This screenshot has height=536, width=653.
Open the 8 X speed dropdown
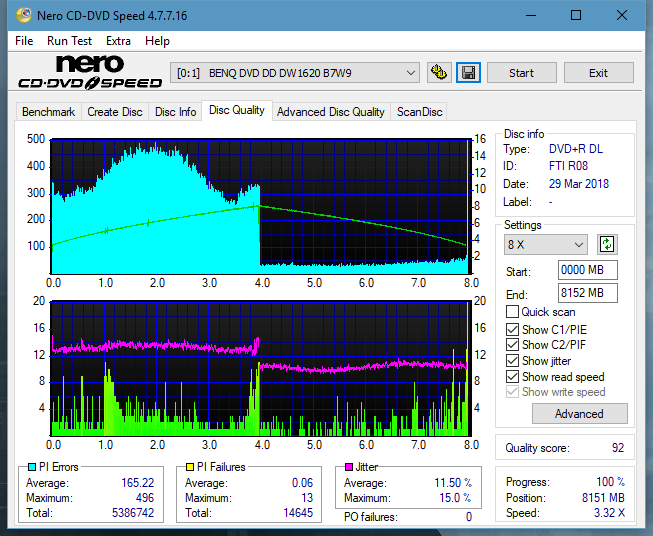tap(546, 244)
